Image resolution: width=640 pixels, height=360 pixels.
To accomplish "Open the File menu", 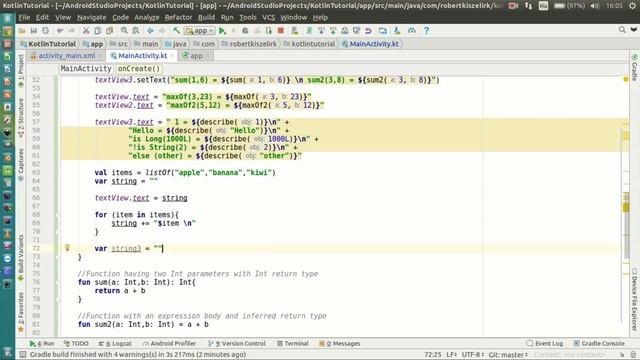I will (x=24, y=17).
